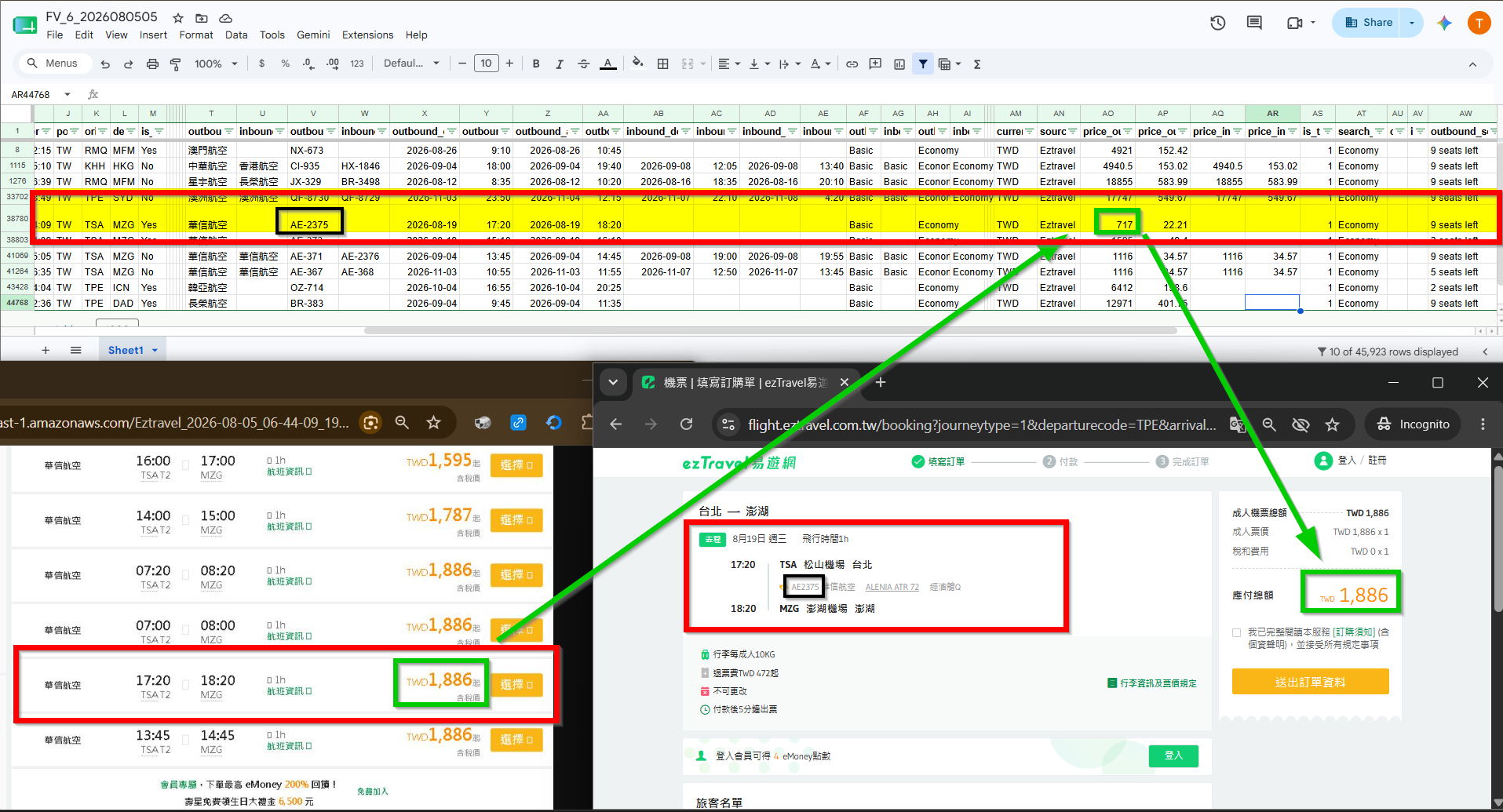Open the font family dropdown
The width and height of the screenshot is (1503, 812).
411,64
